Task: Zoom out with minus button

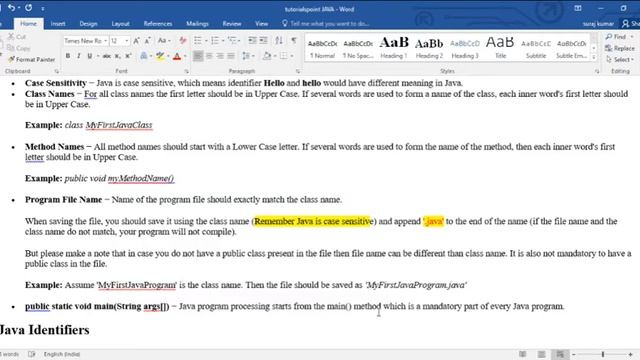Action: pyautogui.click(x=573, y=354)
